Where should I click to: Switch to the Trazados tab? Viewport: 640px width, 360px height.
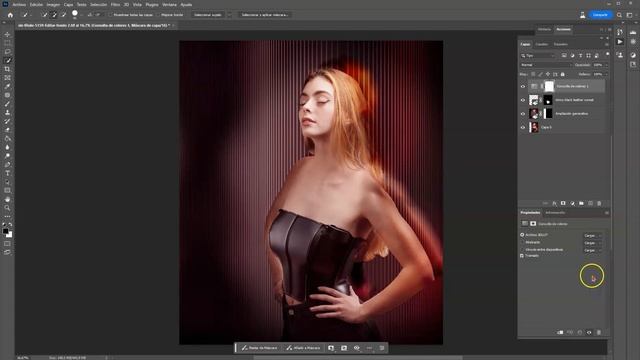(561, 44)
